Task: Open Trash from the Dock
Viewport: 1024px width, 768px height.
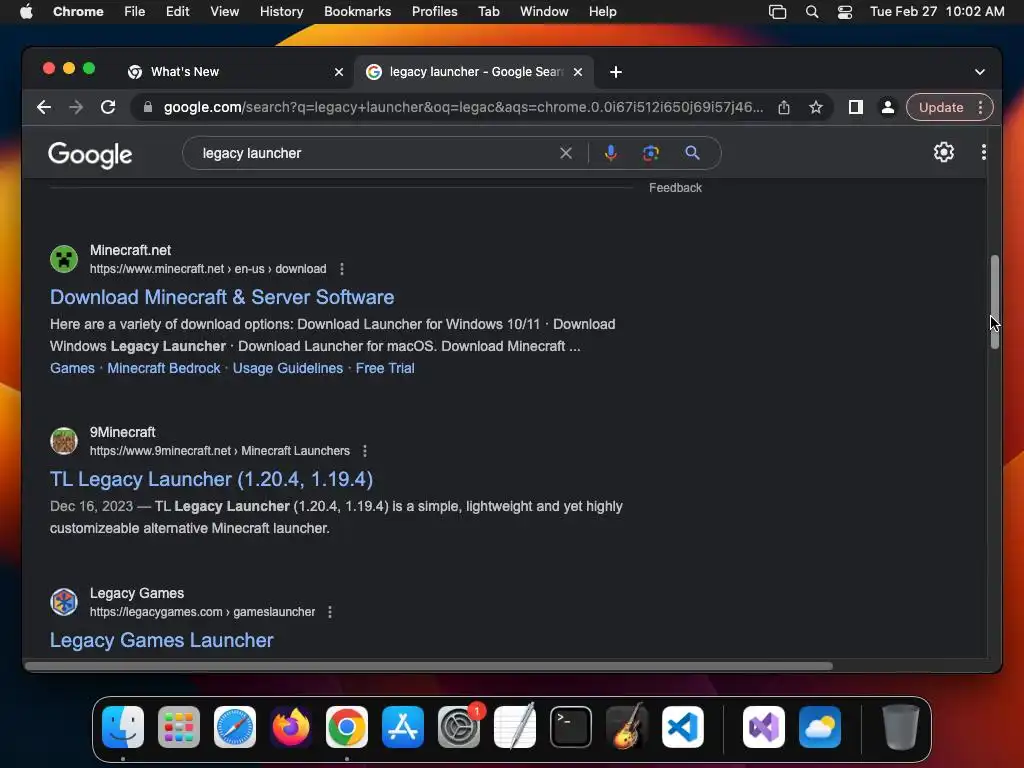Action: point(901,727)
